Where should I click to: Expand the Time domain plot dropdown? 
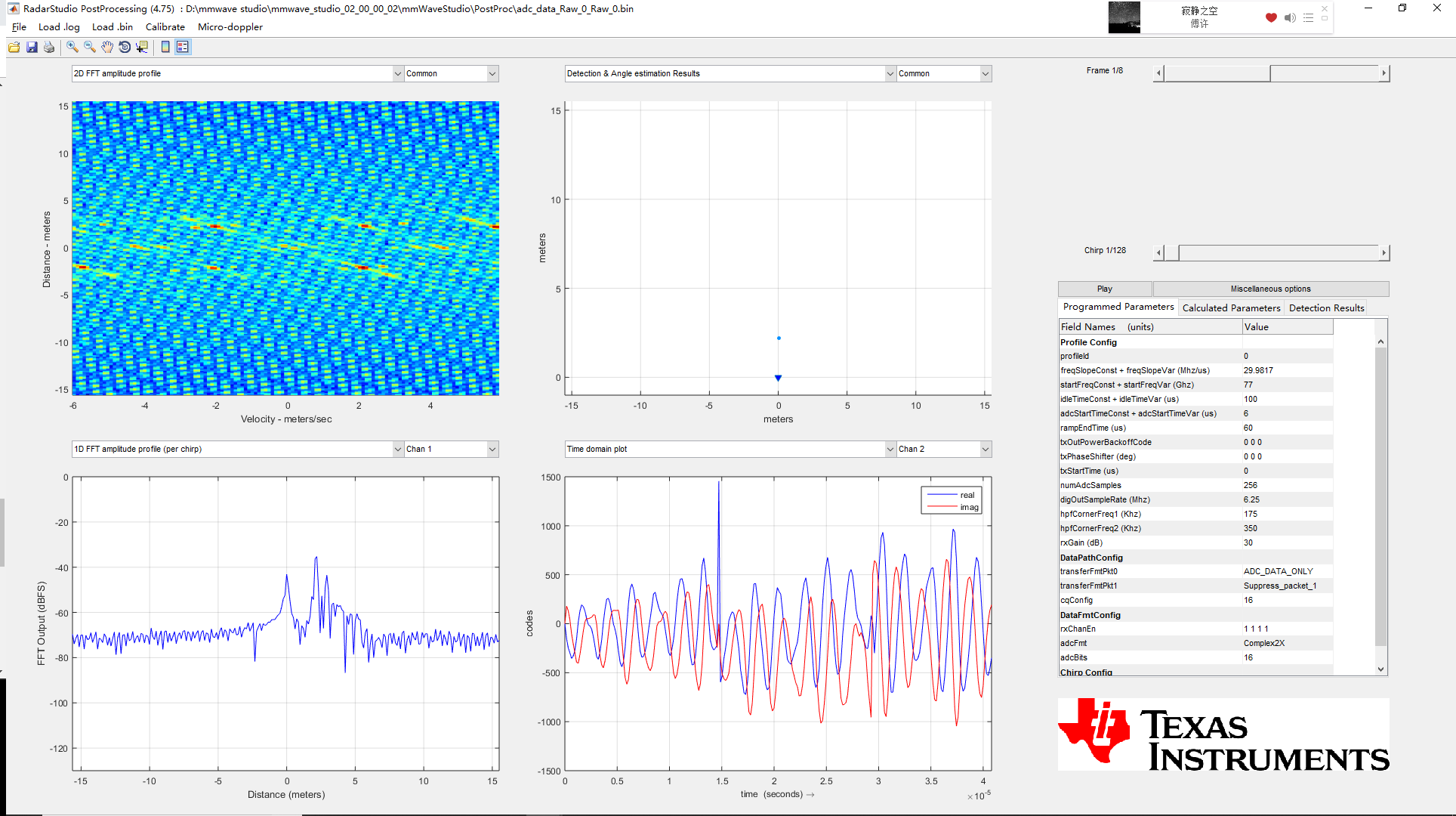[890, 449]
